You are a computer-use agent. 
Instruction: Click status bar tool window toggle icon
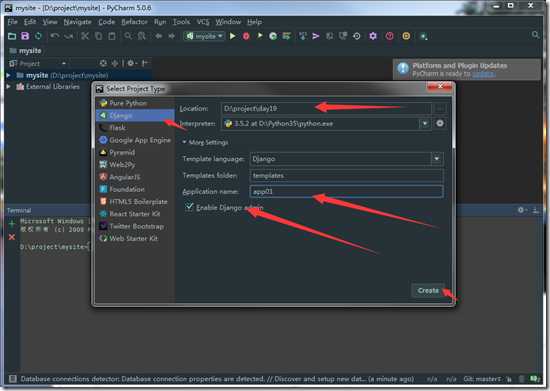tap(13, 379)
